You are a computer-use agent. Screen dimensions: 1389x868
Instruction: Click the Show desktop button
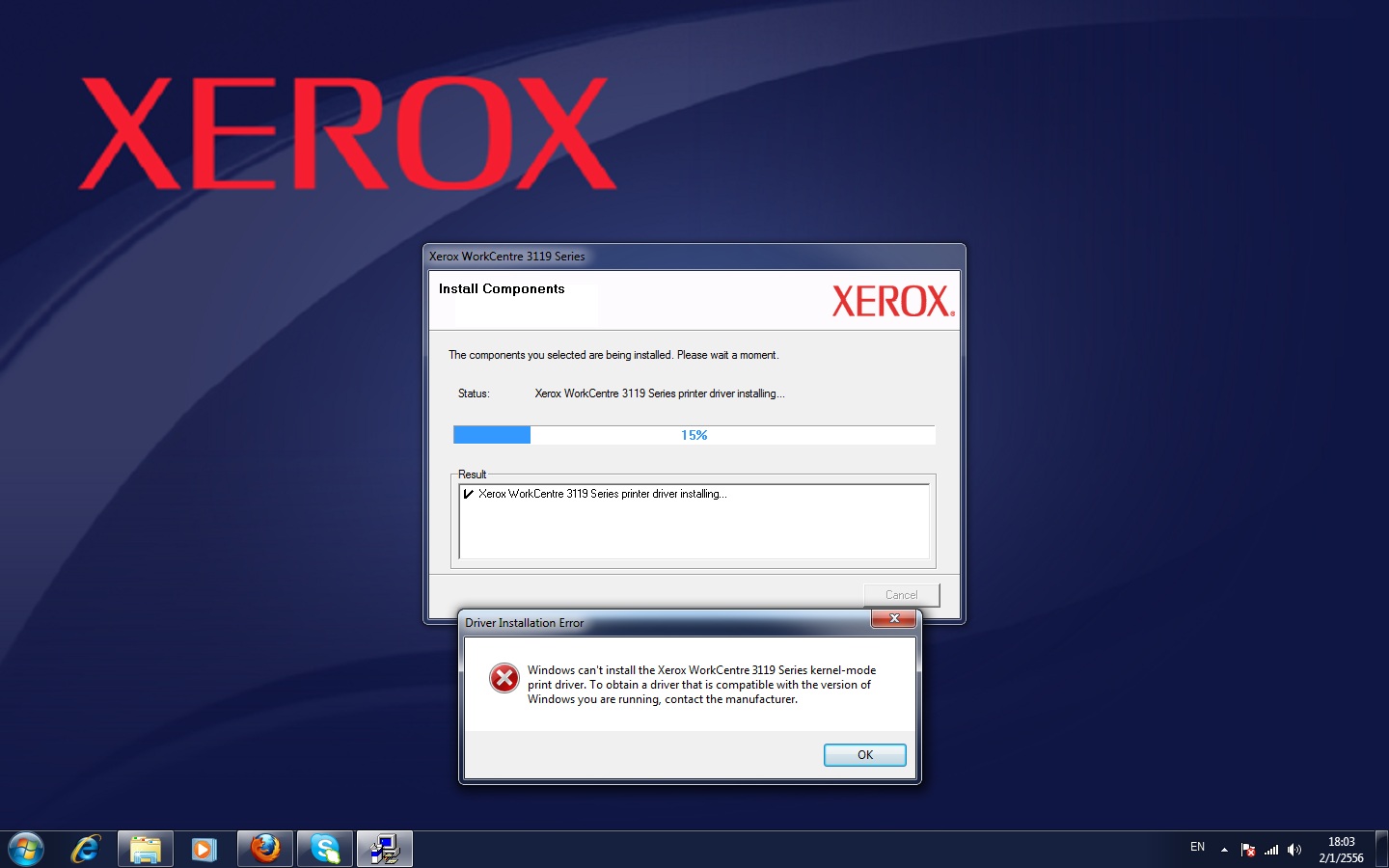tap(1381, 850)
